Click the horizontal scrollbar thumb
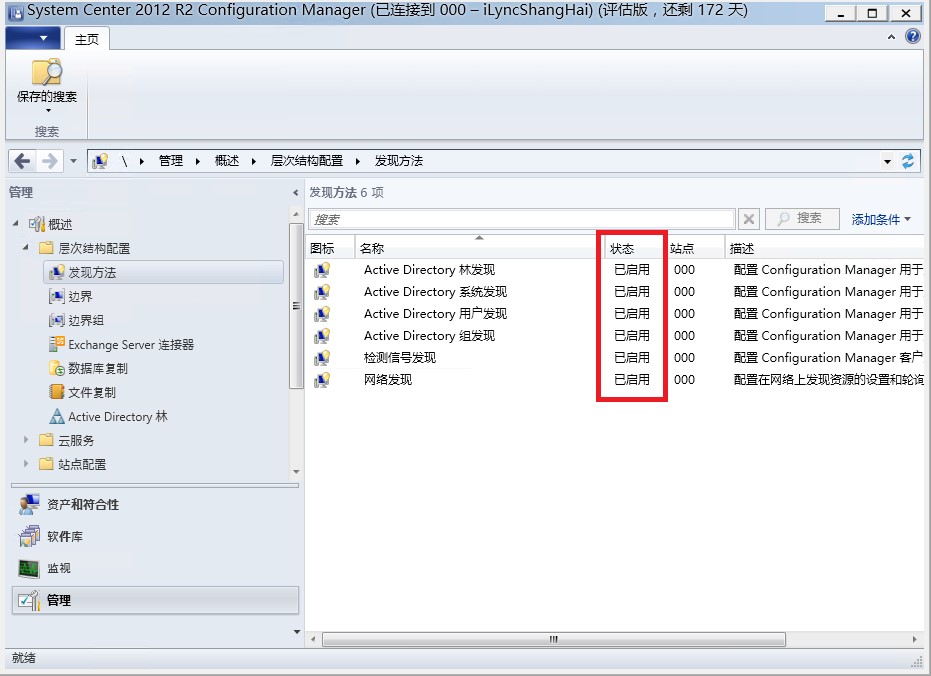This screenshot has height=676, width=931. click(x=554, y=639)
